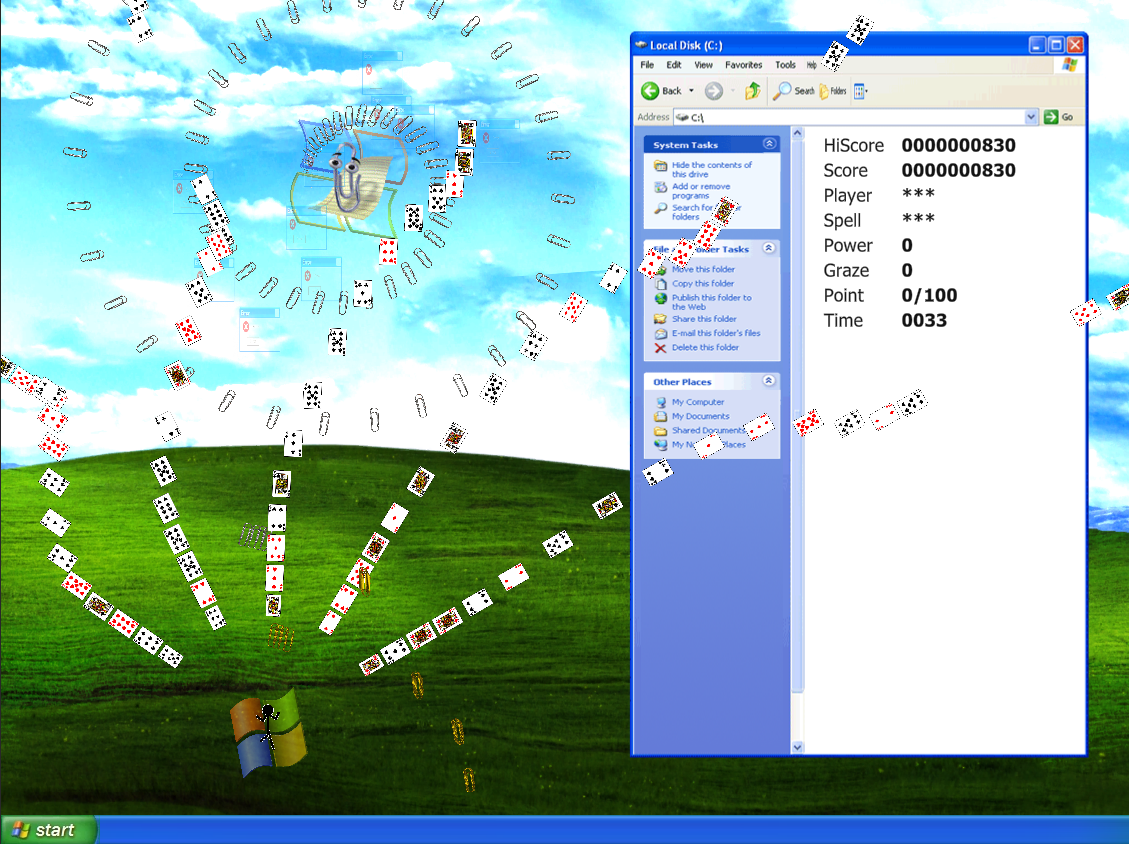Minimize the Local Disk (C:) window
The image size is (1129, 844).
click(x=1037, y=45)
